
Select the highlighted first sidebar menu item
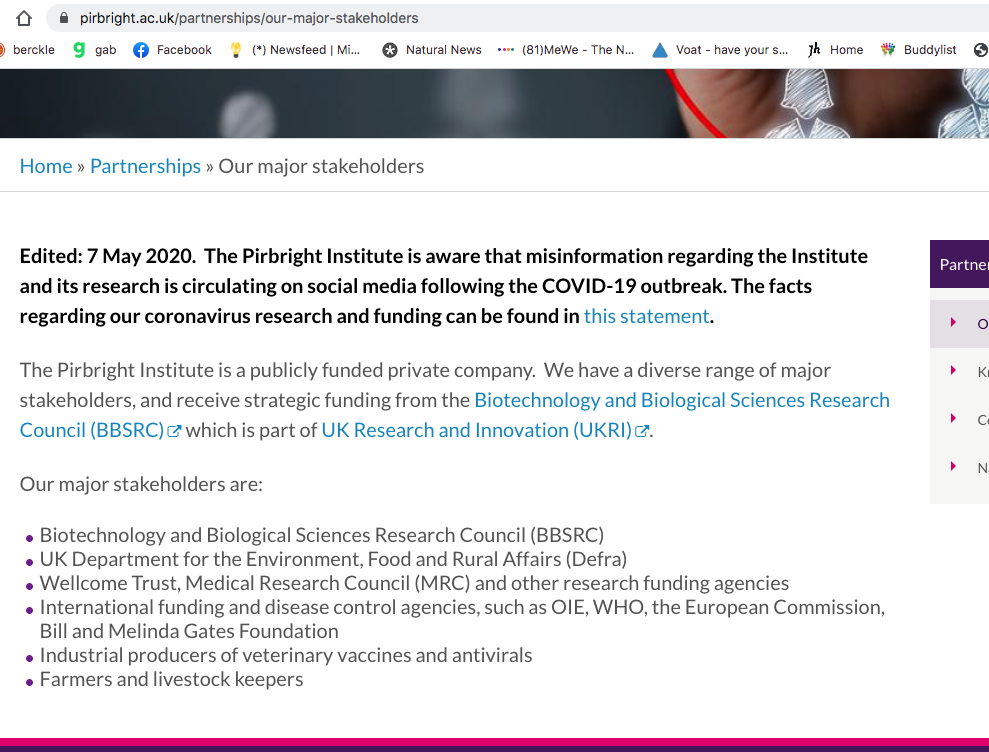tap(959, 324)
